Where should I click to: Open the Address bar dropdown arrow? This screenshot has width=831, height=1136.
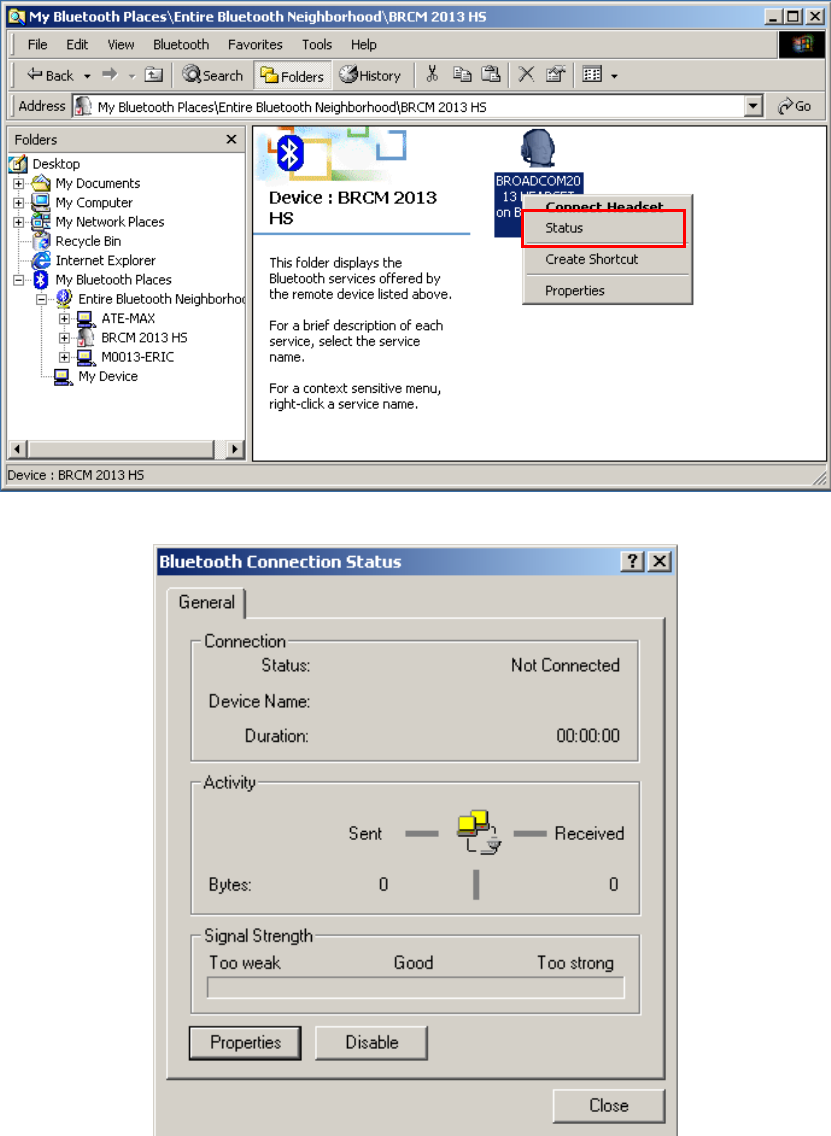click(753, 106)
